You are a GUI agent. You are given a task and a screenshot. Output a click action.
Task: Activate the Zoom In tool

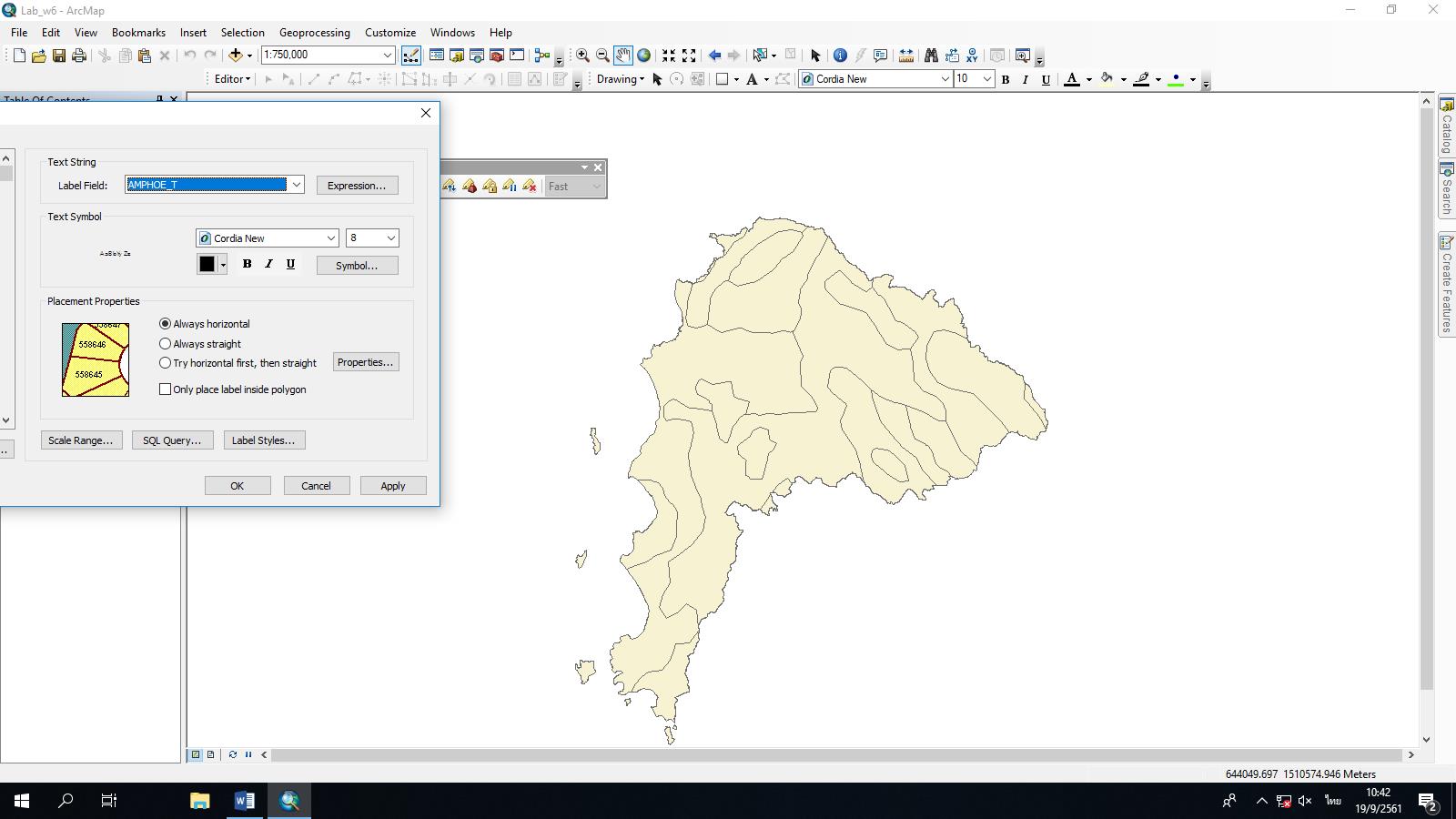point(583,55)
